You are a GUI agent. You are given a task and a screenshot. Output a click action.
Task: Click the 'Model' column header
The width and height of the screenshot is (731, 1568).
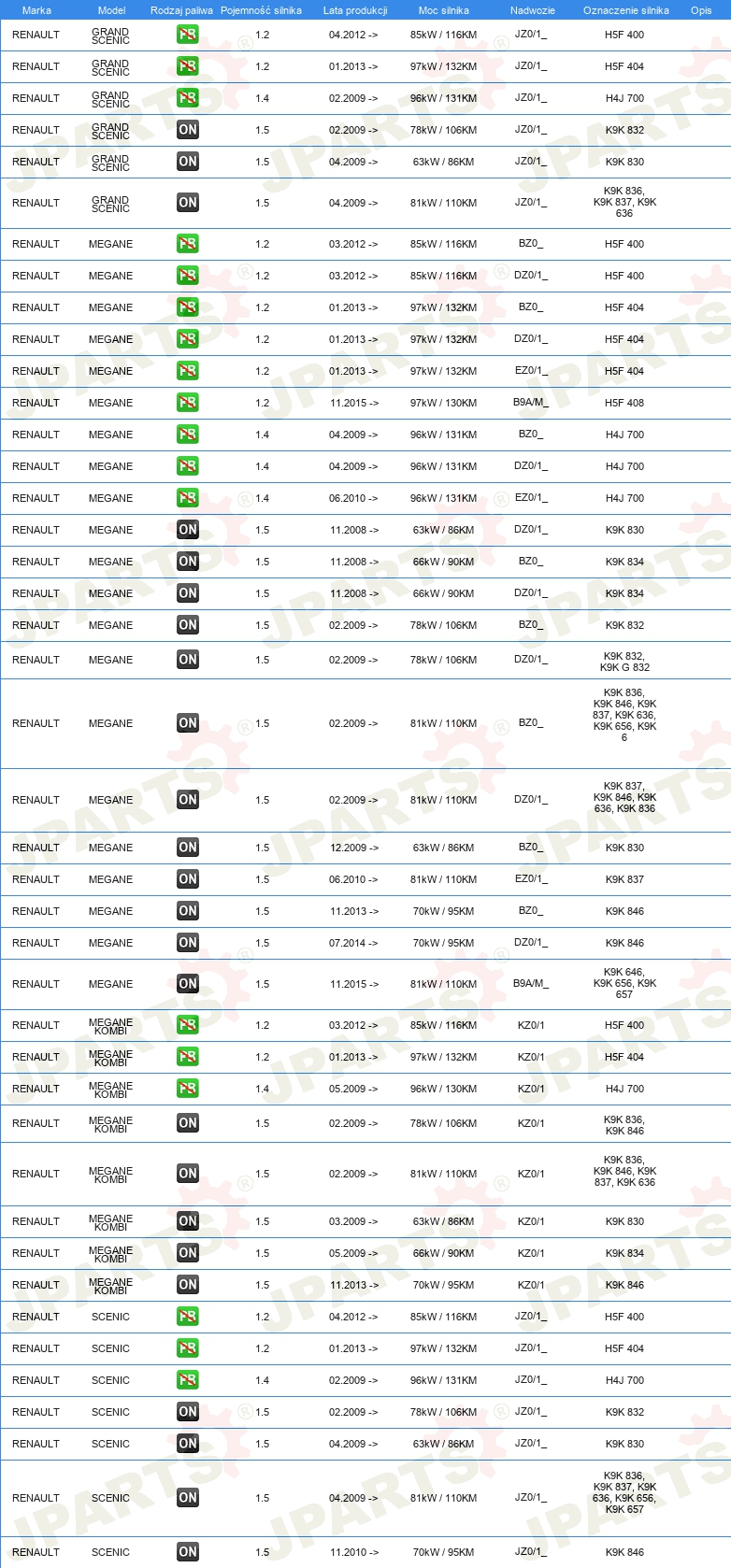pos(111,10)
